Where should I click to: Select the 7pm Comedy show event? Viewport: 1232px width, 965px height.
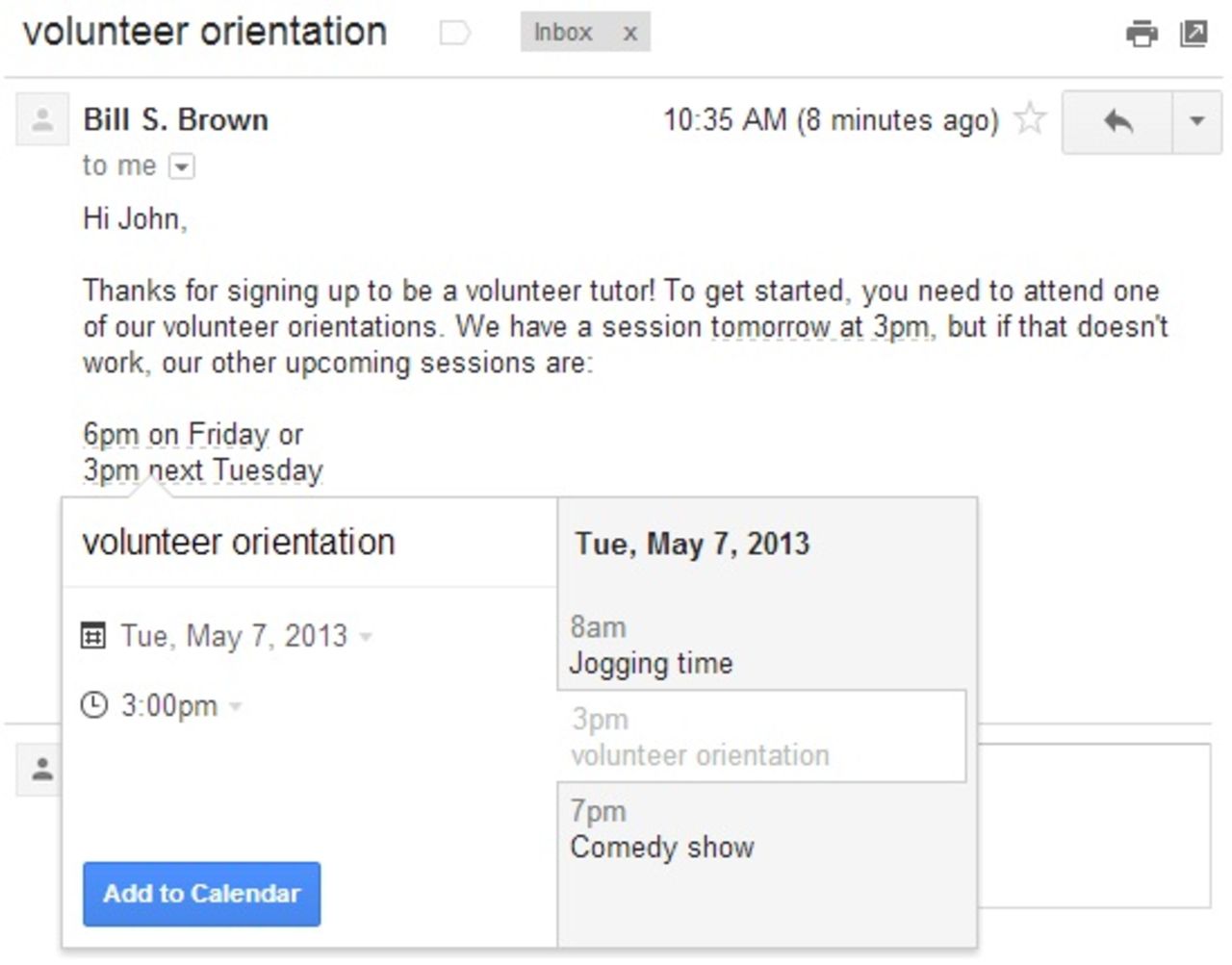[x=762, y=827]
